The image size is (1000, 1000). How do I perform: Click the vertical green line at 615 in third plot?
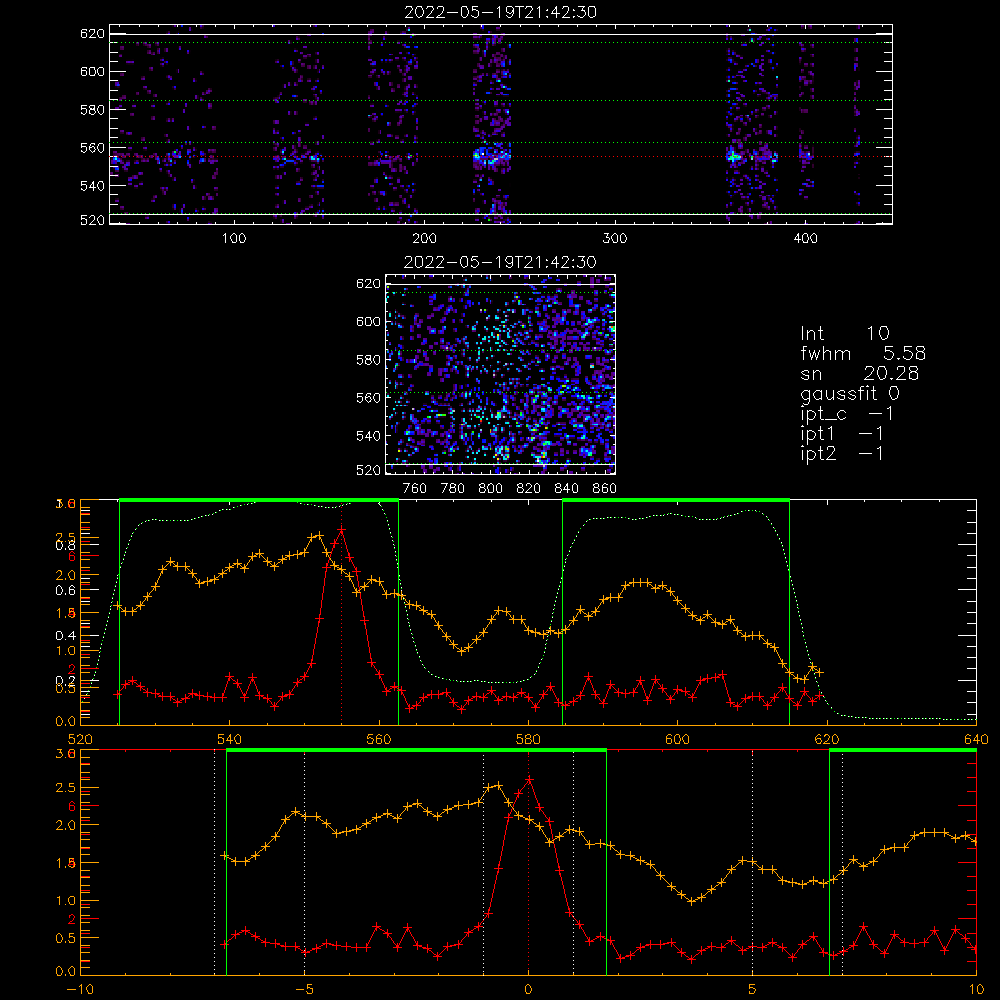[790, 612]
